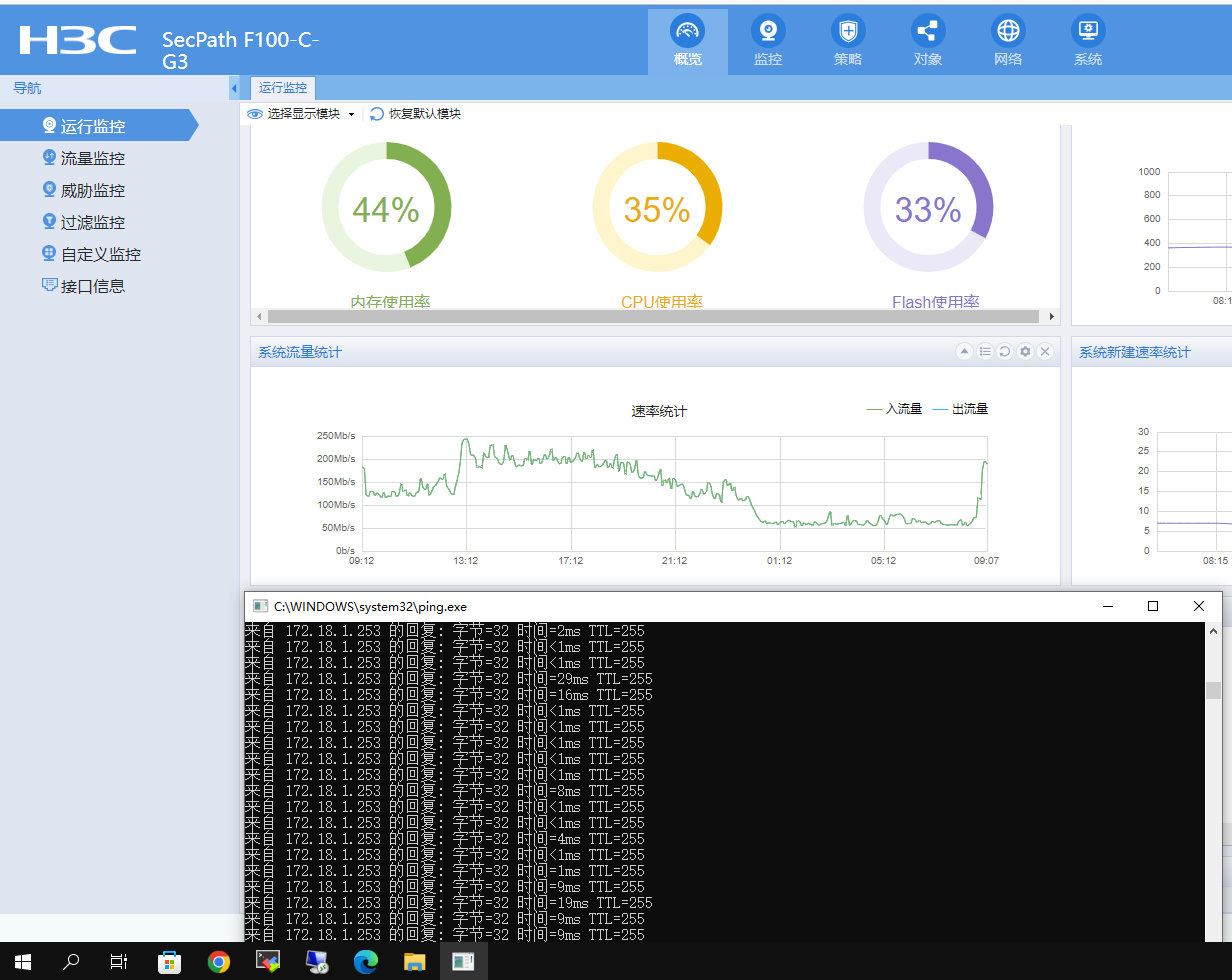Launch Google Chrome from the taskbar
Viewport: 1232px width, 980px height.
click(x=218, y=962)
